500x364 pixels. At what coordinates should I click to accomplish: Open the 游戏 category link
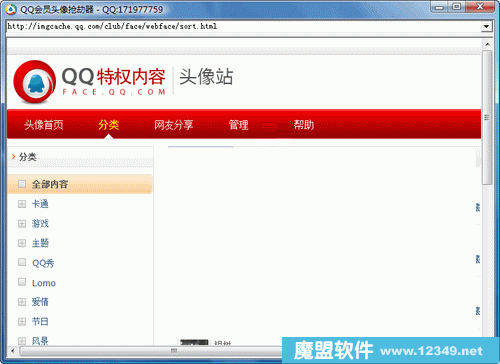[x=40, y=224]
